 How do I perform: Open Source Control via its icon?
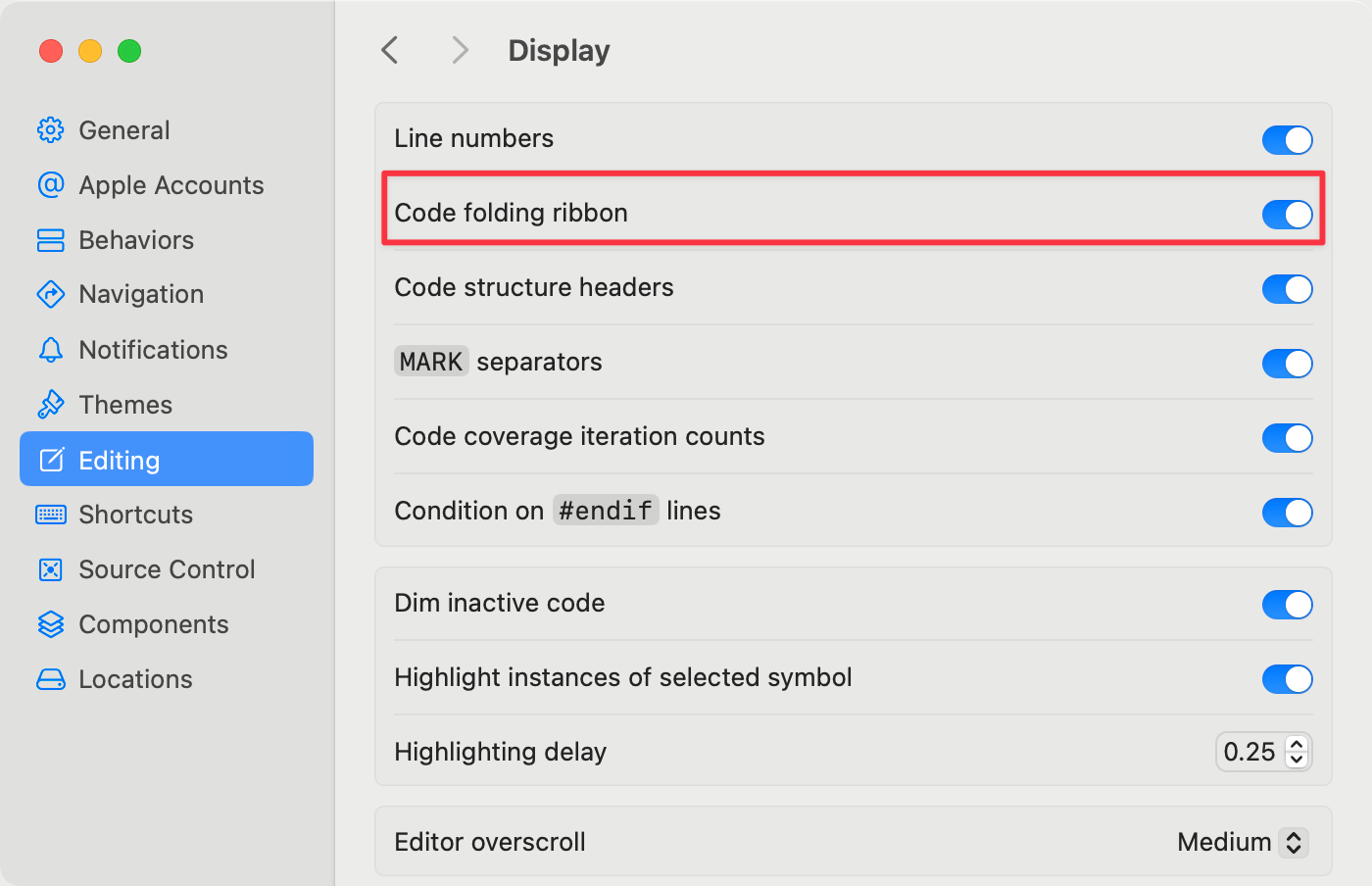(50, 569)
